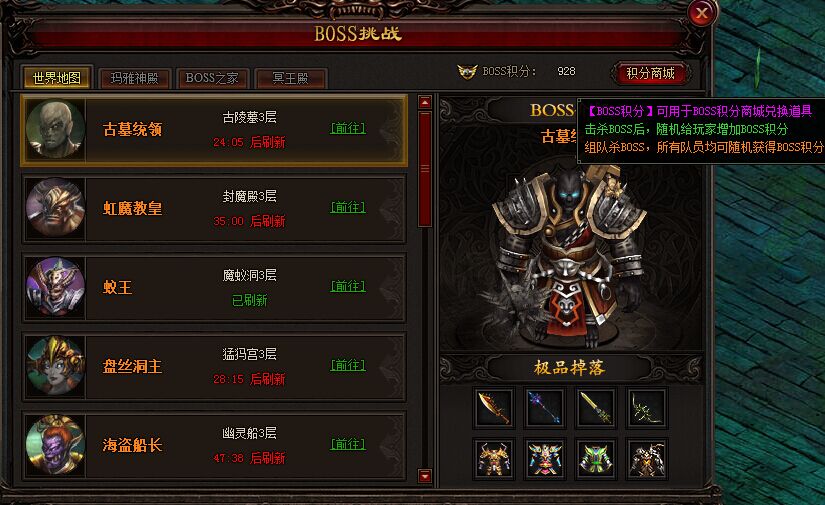Select the dark spiked armor drop icon
The width and height of the screenshot is (825, 505).
point(647,459)
